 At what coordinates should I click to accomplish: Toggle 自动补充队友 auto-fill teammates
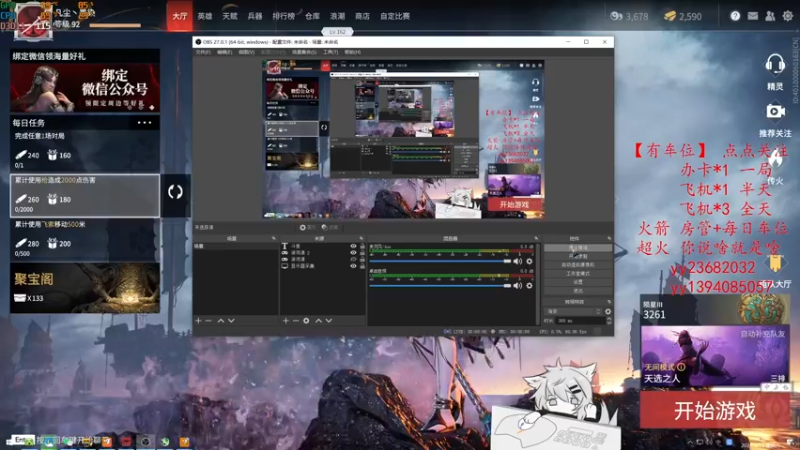(762, 334)
